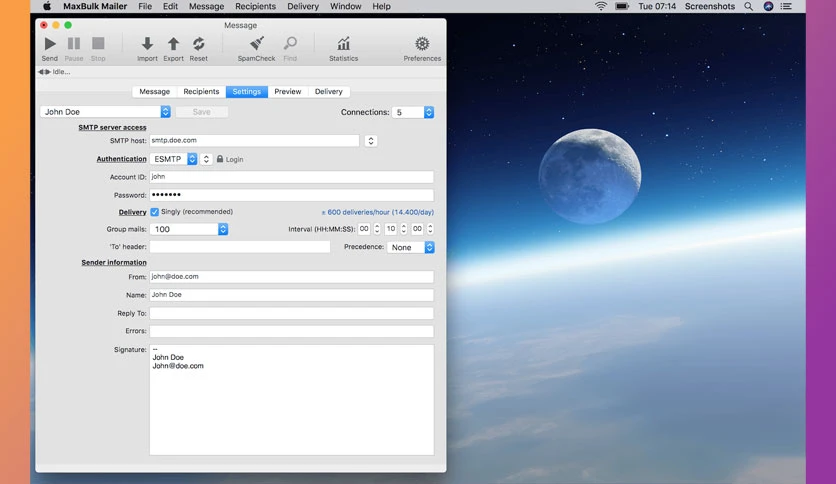The width and height of the screenshot is (836, 484).
Task: Click the interval hours stepper
Action: (x=377, y=229)
